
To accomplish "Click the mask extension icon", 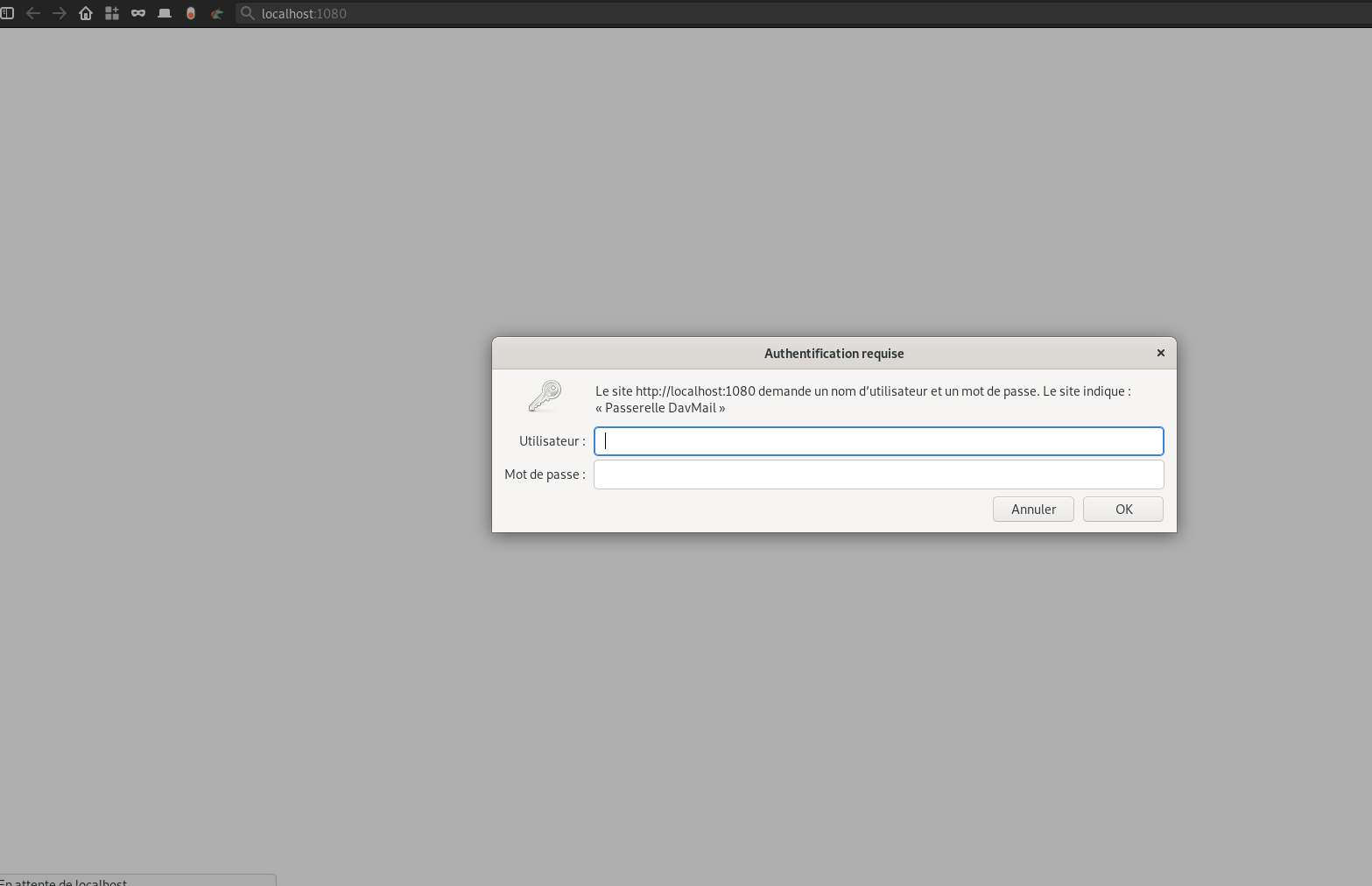I will pos(138,13).
